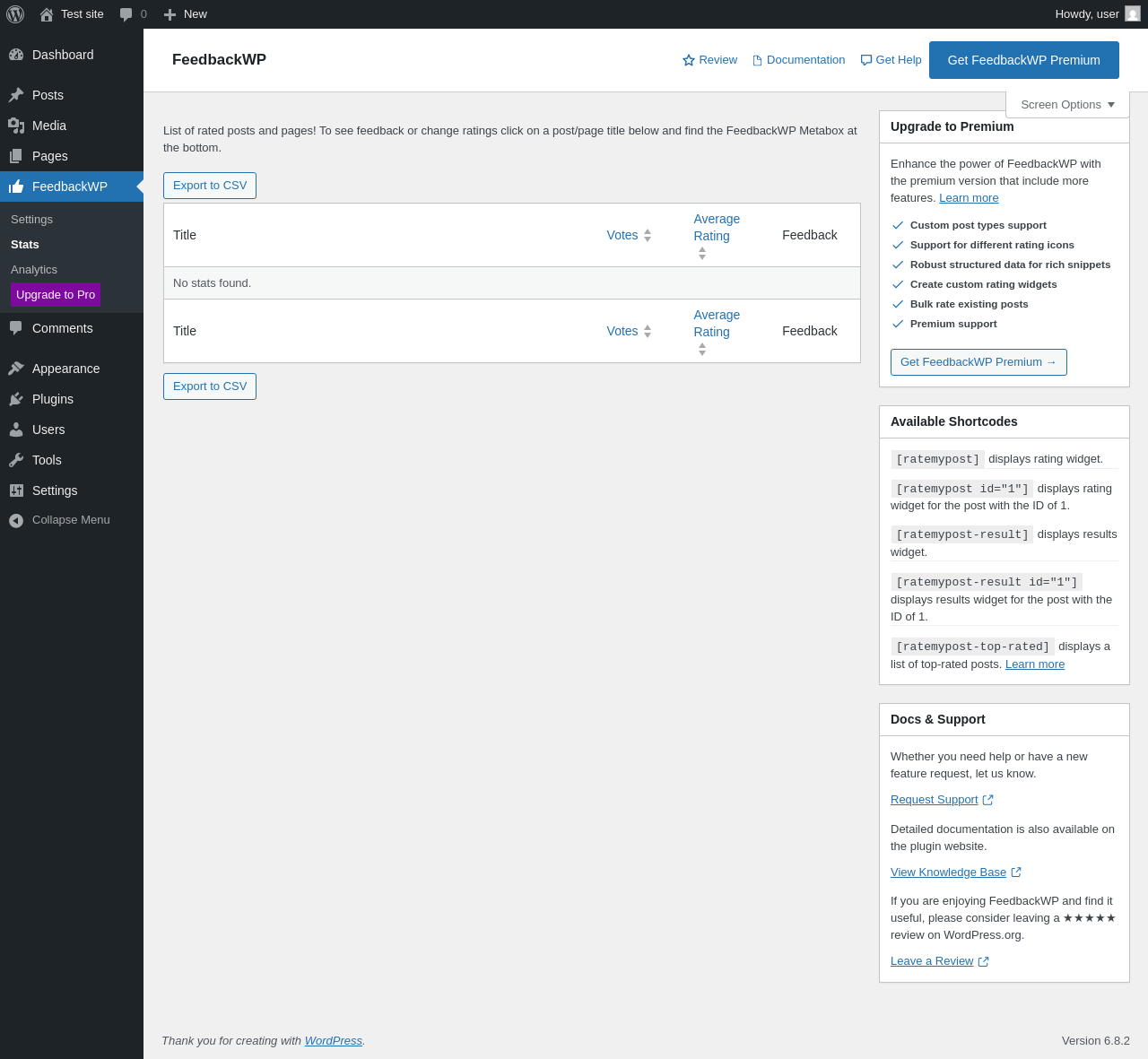Image resolution: width=1148 pixels, height=1059 pixels.
Task: Click external link icon next to Request Support
Action: point(987,800)
